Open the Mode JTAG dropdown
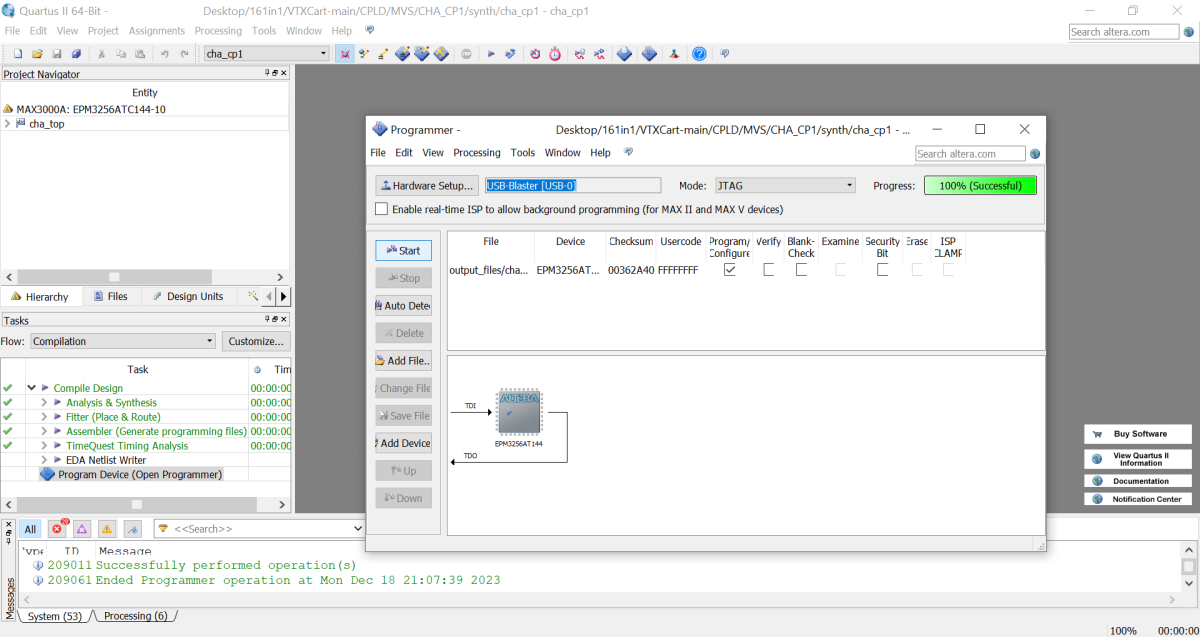Viewport: 1200px width, 637px height. pyautogui.click(x=785, y=185)
